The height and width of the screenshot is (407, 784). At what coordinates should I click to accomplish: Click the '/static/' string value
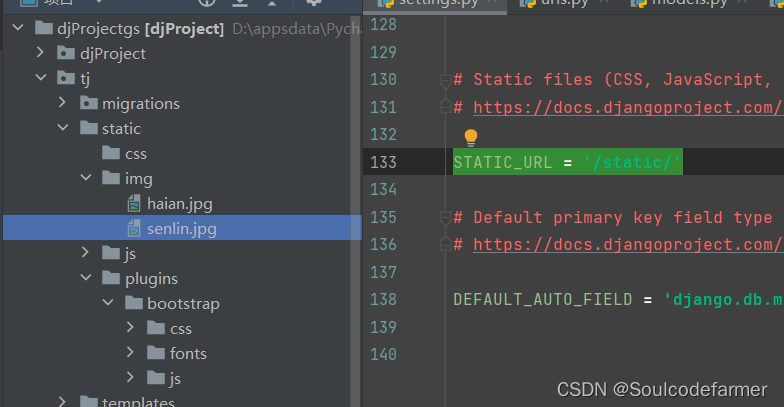(632, 162)
